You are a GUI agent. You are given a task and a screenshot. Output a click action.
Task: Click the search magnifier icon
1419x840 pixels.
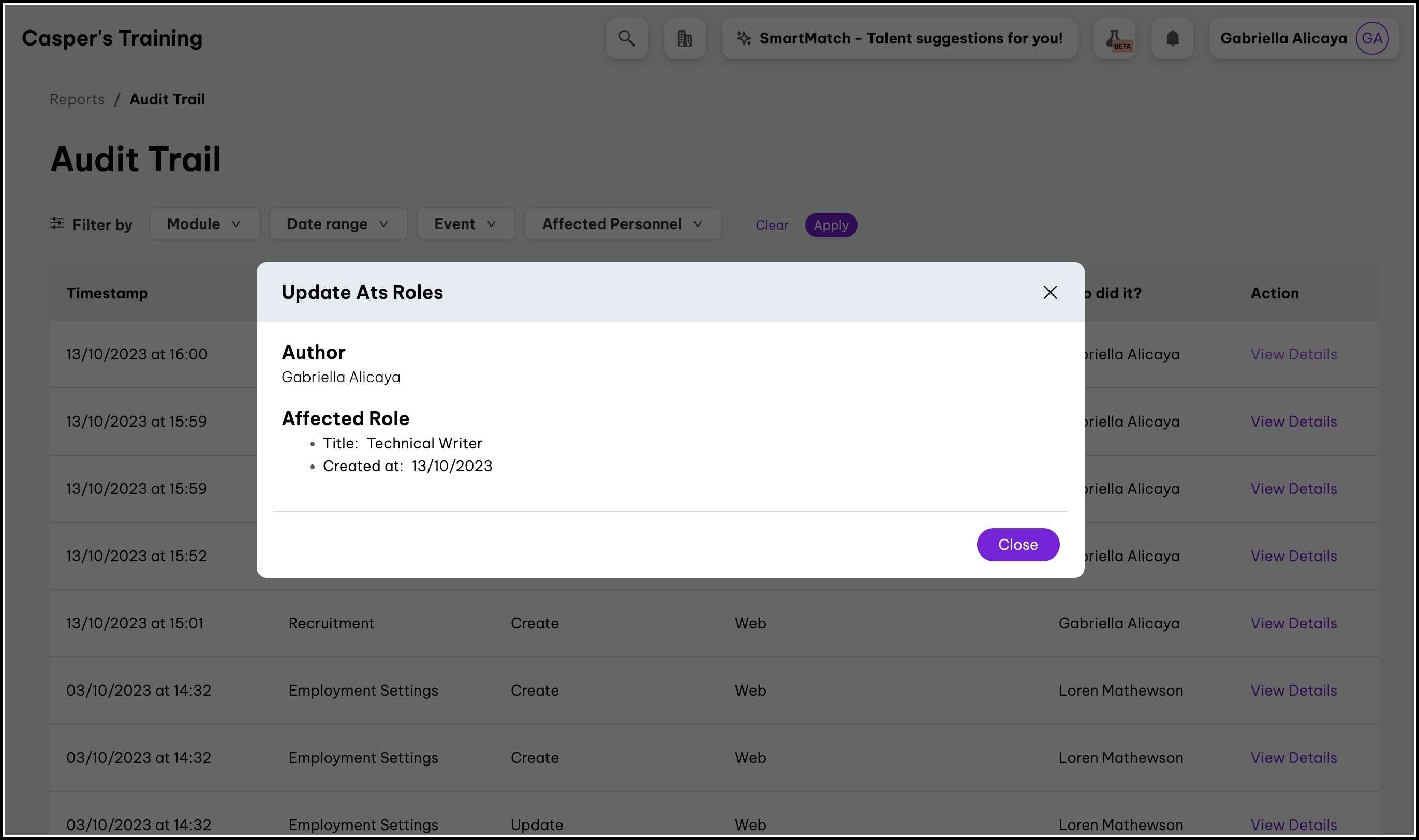(626, 38)
